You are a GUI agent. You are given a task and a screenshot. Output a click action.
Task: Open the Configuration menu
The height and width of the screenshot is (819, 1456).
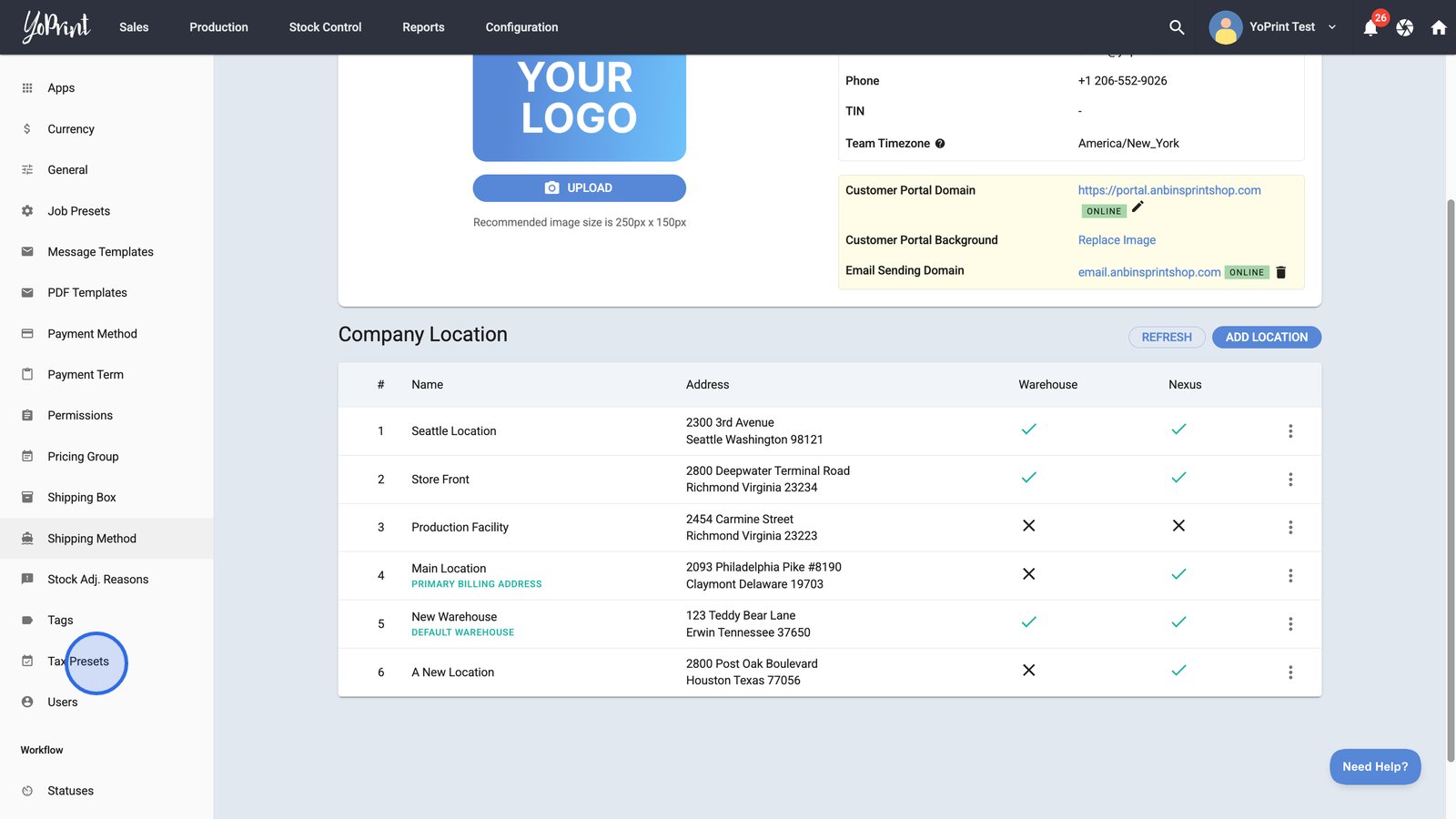pyautogui.click(x=521, y=27)
